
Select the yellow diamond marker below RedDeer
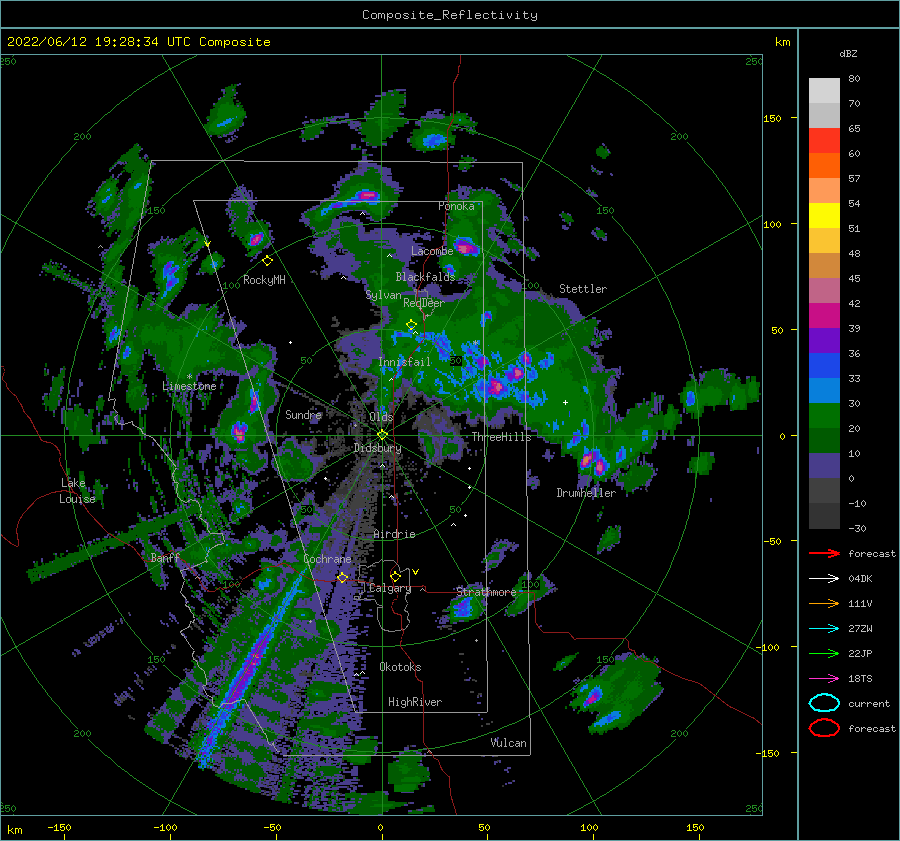(411, 325)
